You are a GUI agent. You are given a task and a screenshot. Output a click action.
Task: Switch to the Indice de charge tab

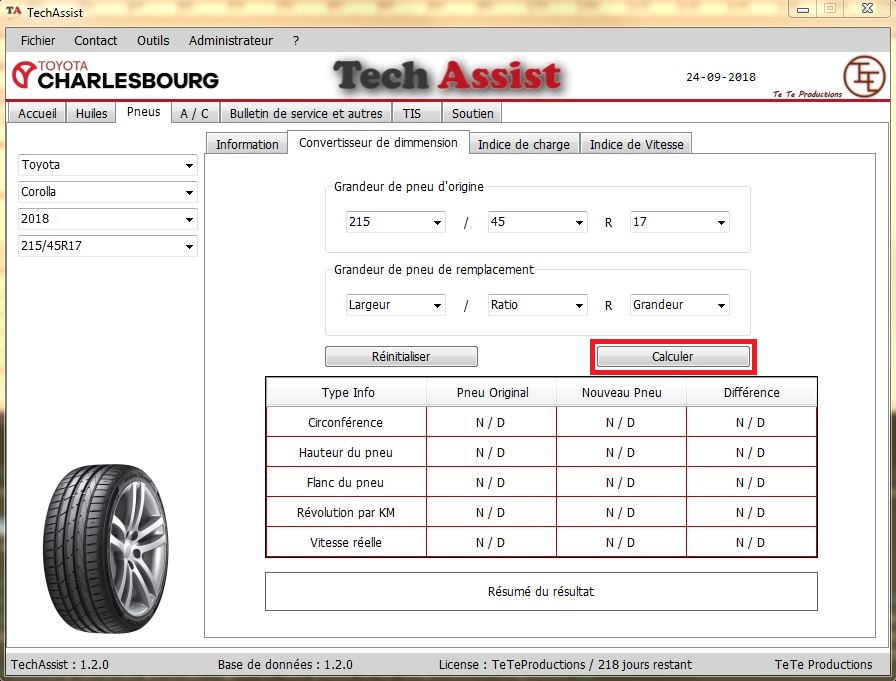(523, 144)
